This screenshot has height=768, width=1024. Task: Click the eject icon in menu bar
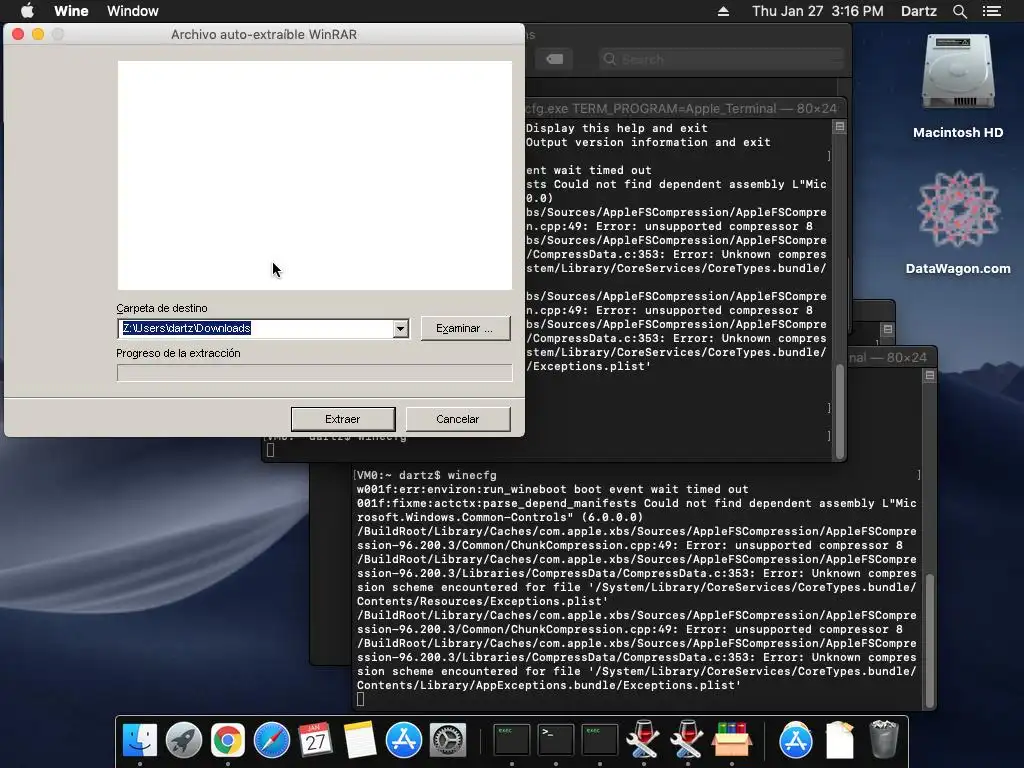point(724,11)
